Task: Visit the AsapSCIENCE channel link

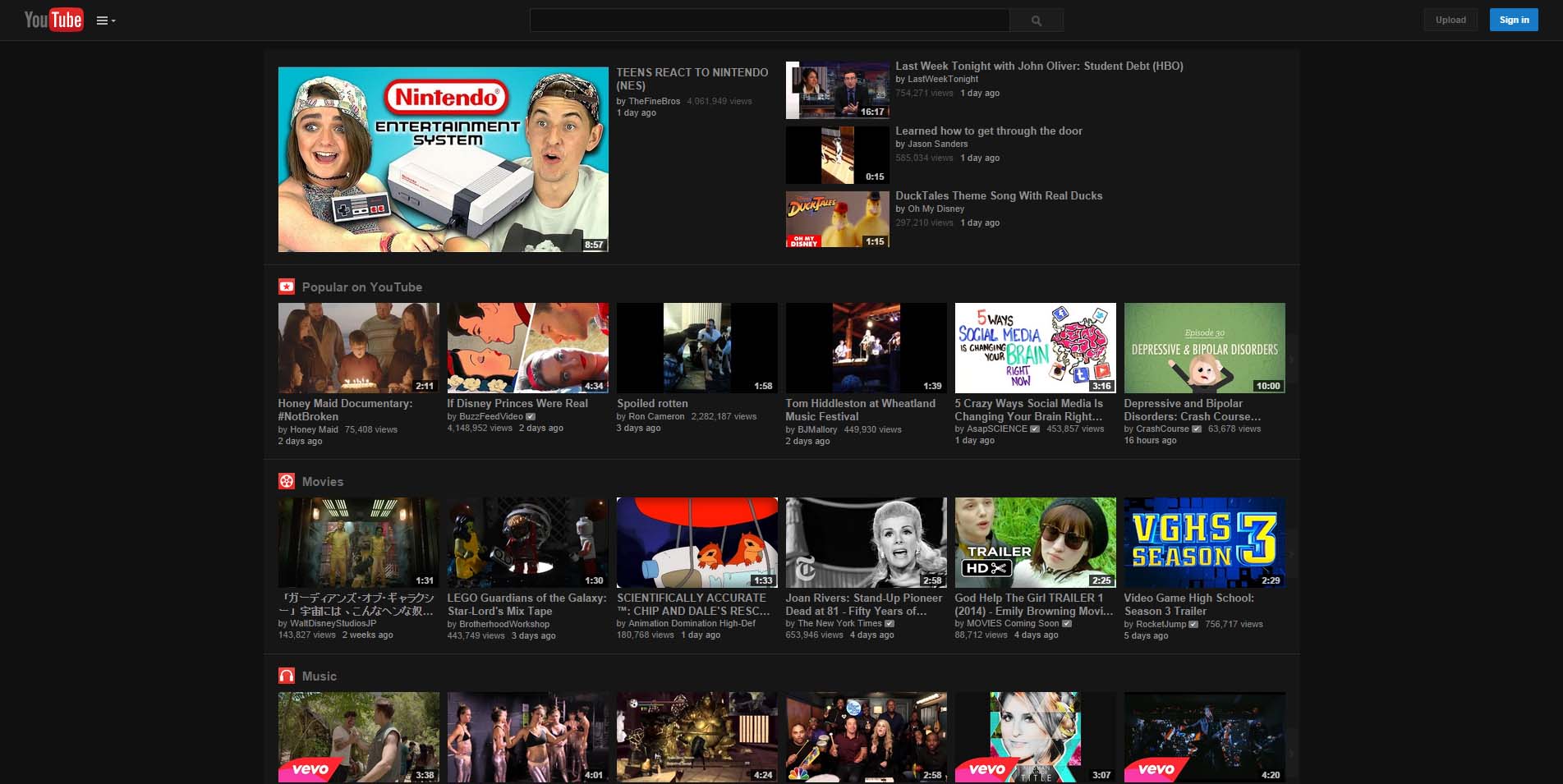Action: 997,429
